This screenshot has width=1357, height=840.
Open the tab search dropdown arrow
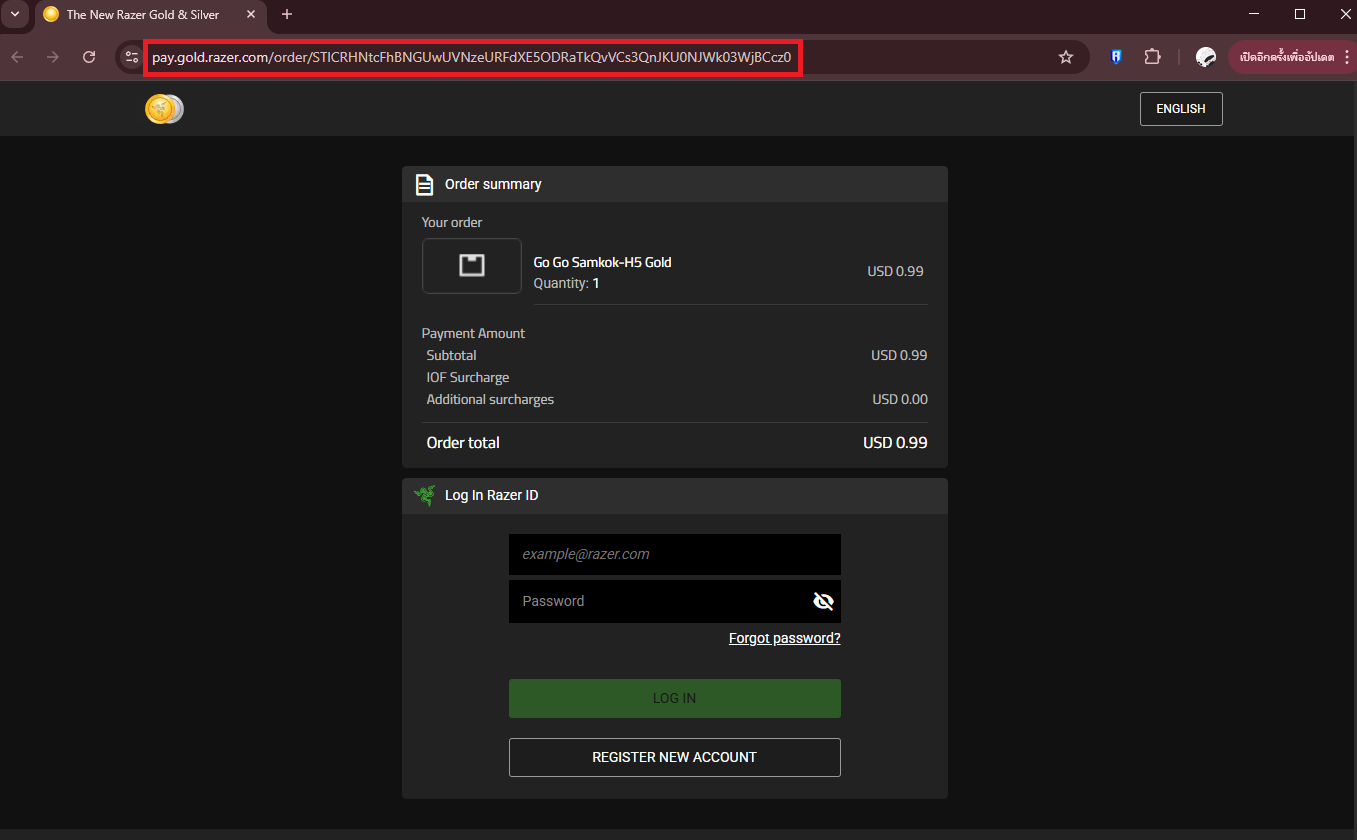(15, 14)
